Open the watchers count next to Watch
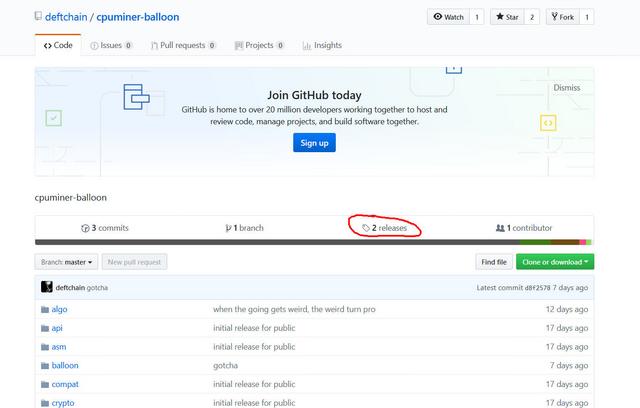This screenshot has width=640, height=408. pyautogui.click(x=477, y=17)
